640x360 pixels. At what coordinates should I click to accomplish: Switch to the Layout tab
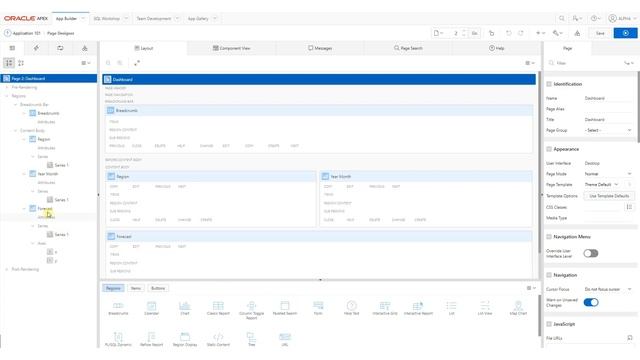[x=144, y=48]
